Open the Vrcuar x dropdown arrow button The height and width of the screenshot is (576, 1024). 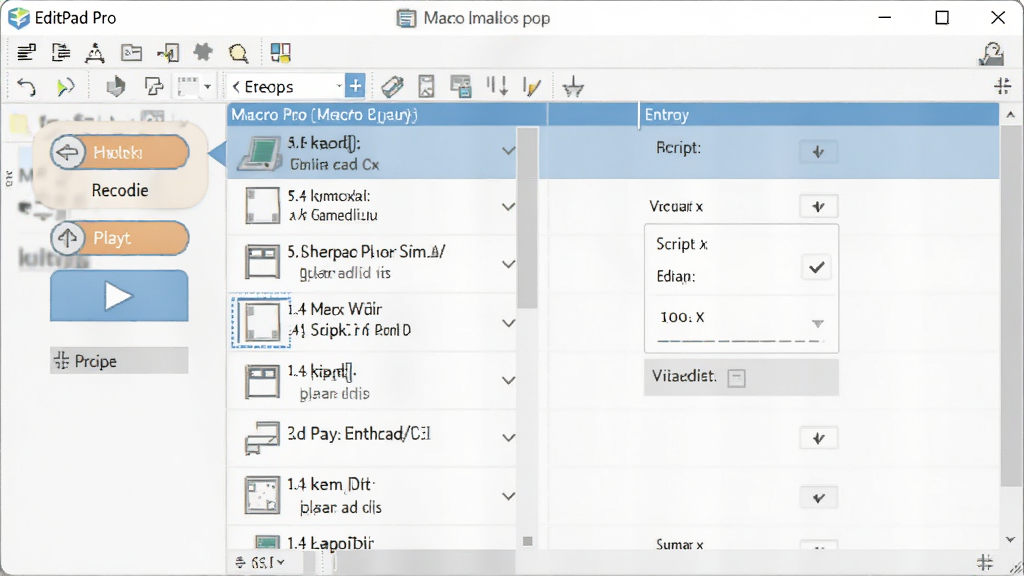pyautogui.click(x=818, y=206)
